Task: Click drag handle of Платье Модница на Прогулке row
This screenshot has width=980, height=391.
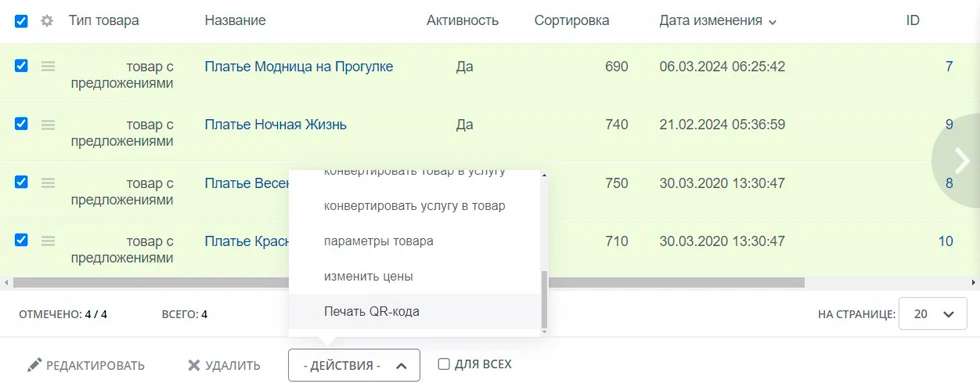Action: click(x=48, y=66)
